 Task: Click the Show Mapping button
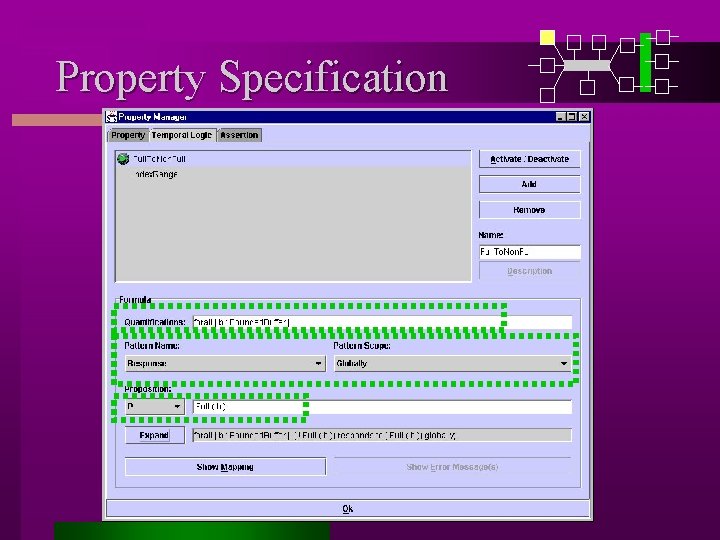225,467
